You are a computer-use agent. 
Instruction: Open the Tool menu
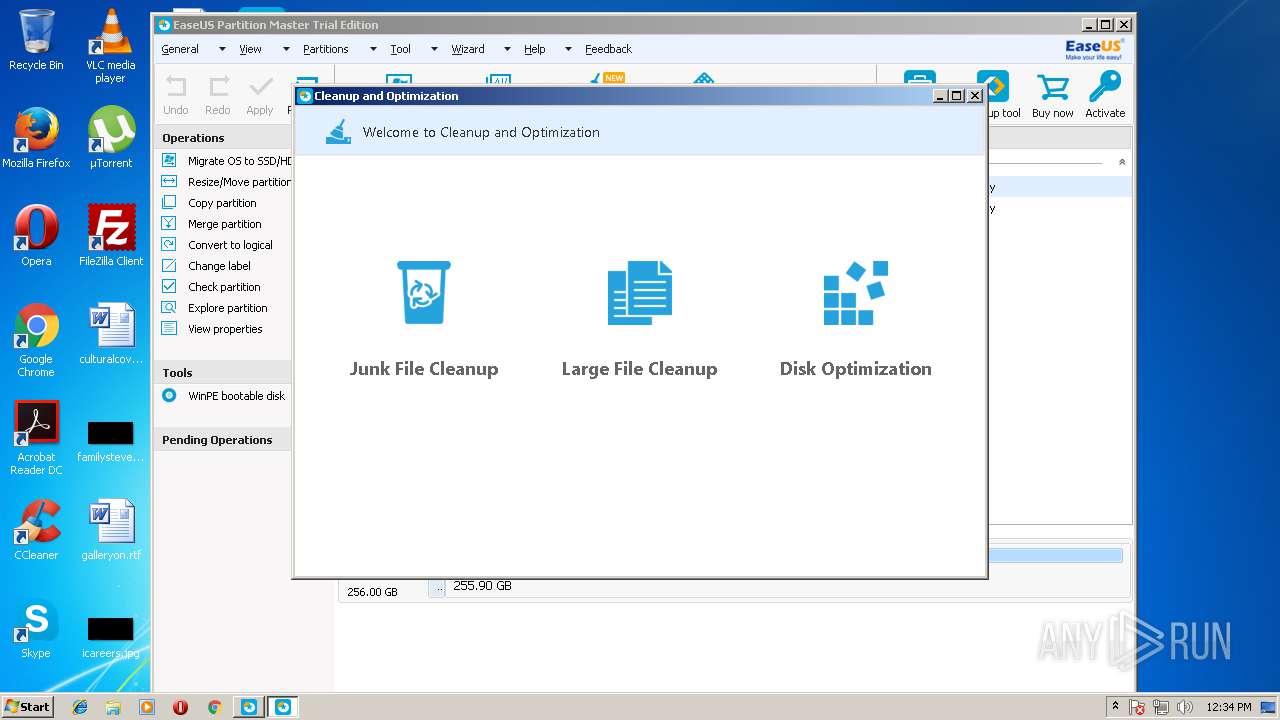tap(400, 49)
